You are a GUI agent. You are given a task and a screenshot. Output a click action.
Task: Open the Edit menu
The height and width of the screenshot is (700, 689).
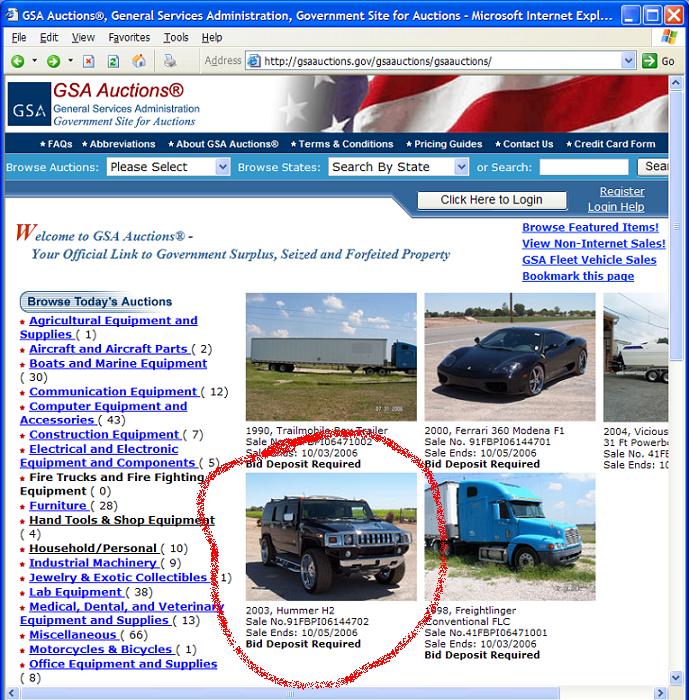[x=49, y=38]
